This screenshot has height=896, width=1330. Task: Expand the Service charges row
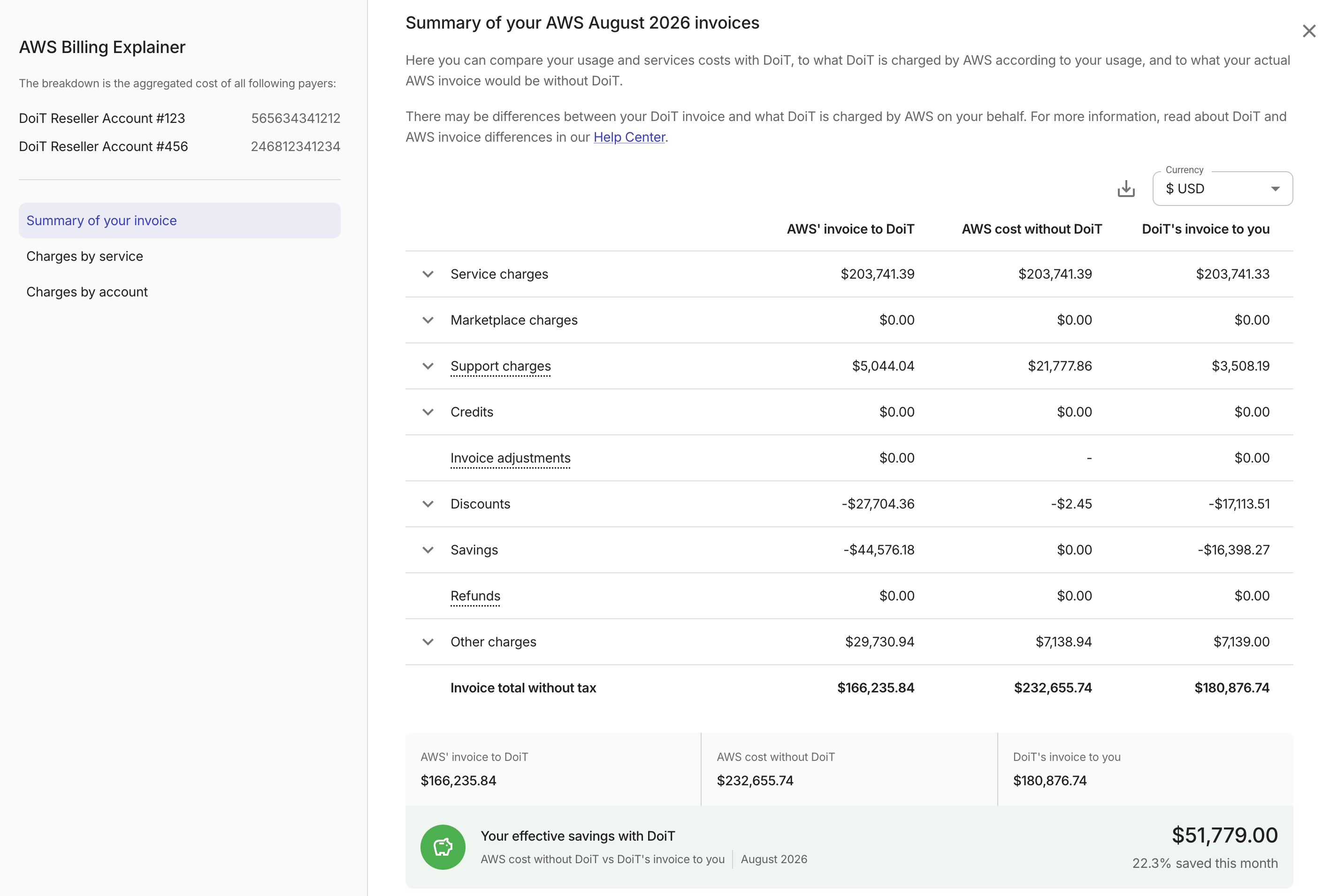coord(428,274)
